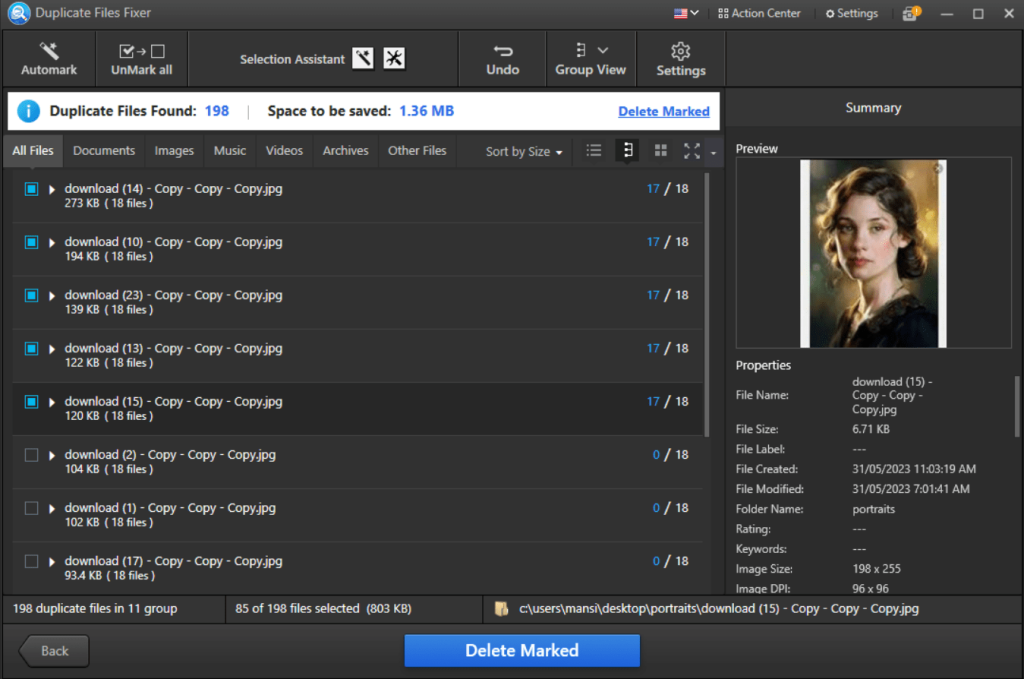Click the blue Delete Marked button

(x=522, y=650)
